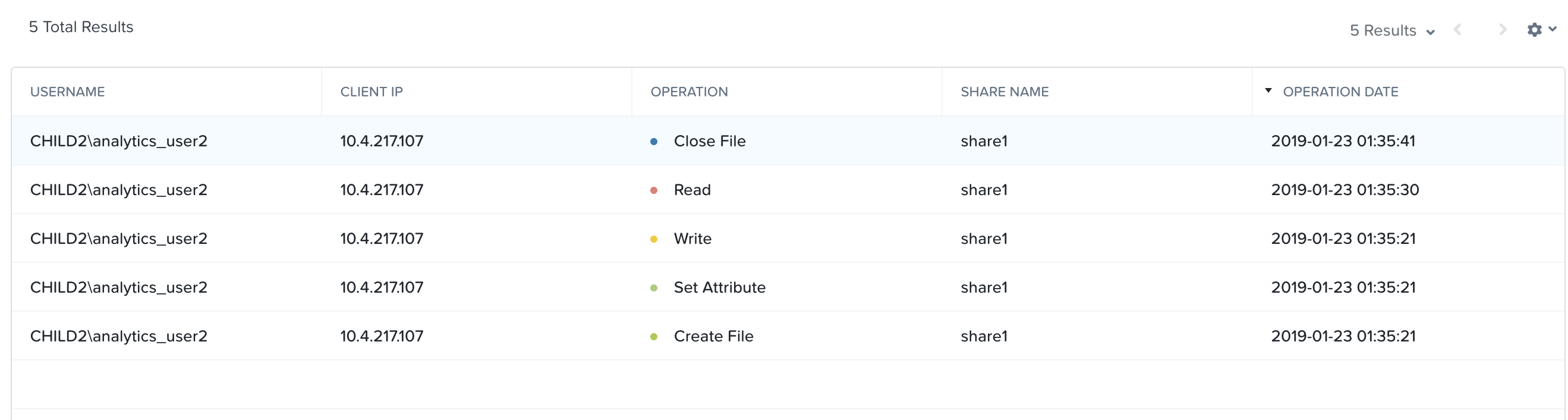Click the yellow dot next to Write
The width and height of the screenshot is (1568, 420).
click(x=653, y=239)
